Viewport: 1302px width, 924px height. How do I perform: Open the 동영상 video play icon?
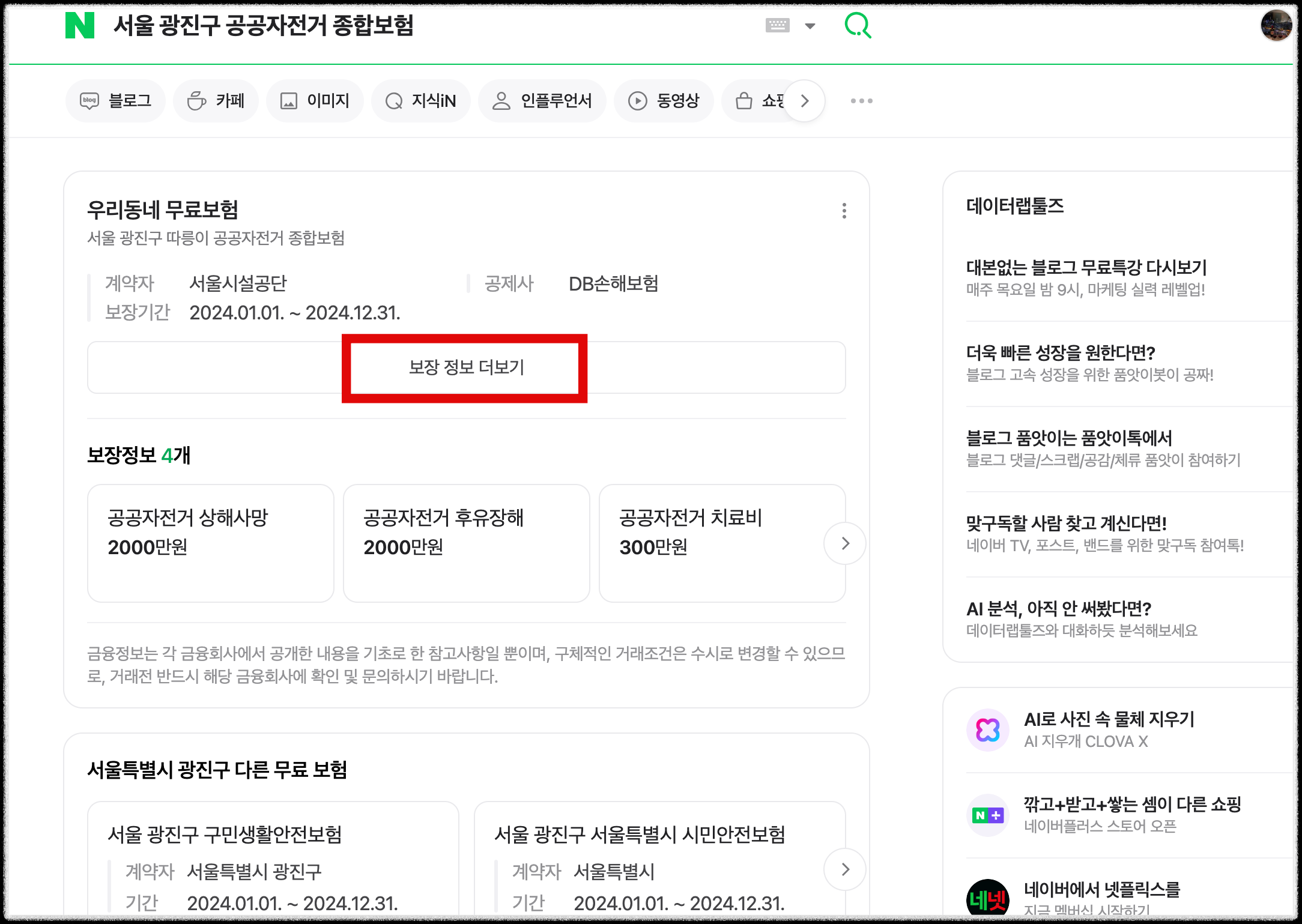(638, 100)
